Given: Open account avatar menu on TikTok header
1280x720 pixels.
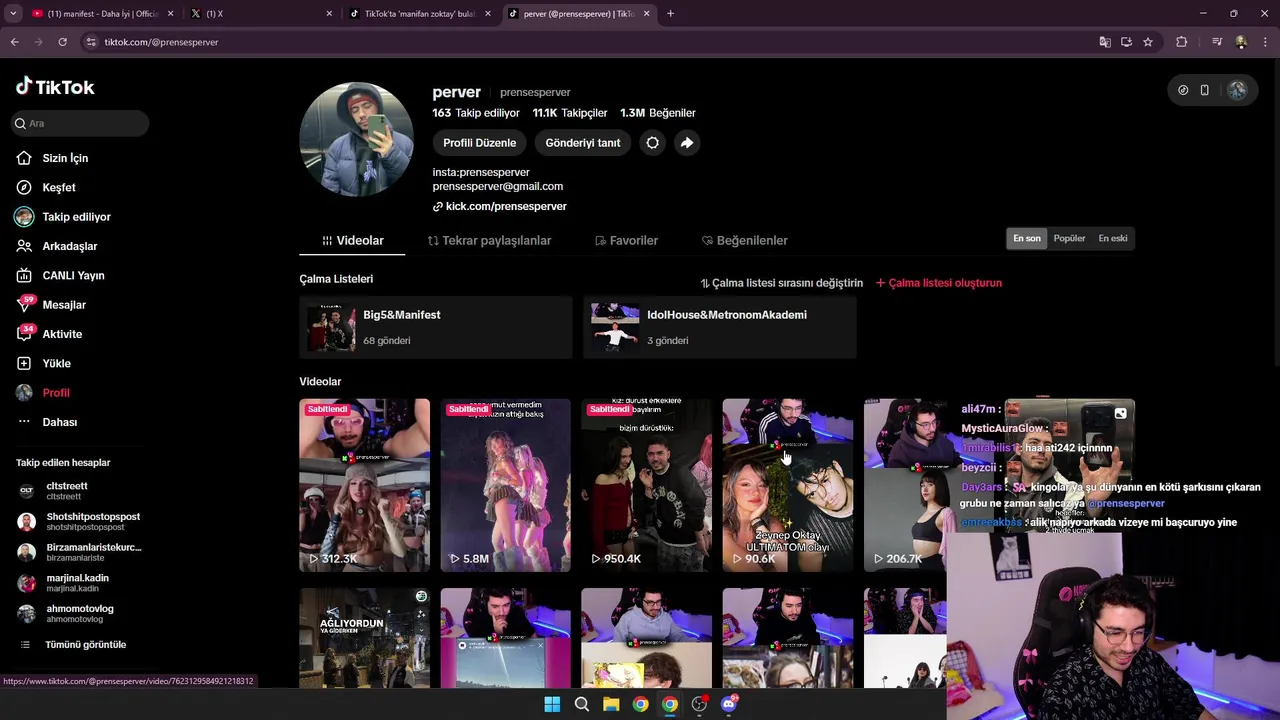Looking at the screenshot, I should 1237,90.
